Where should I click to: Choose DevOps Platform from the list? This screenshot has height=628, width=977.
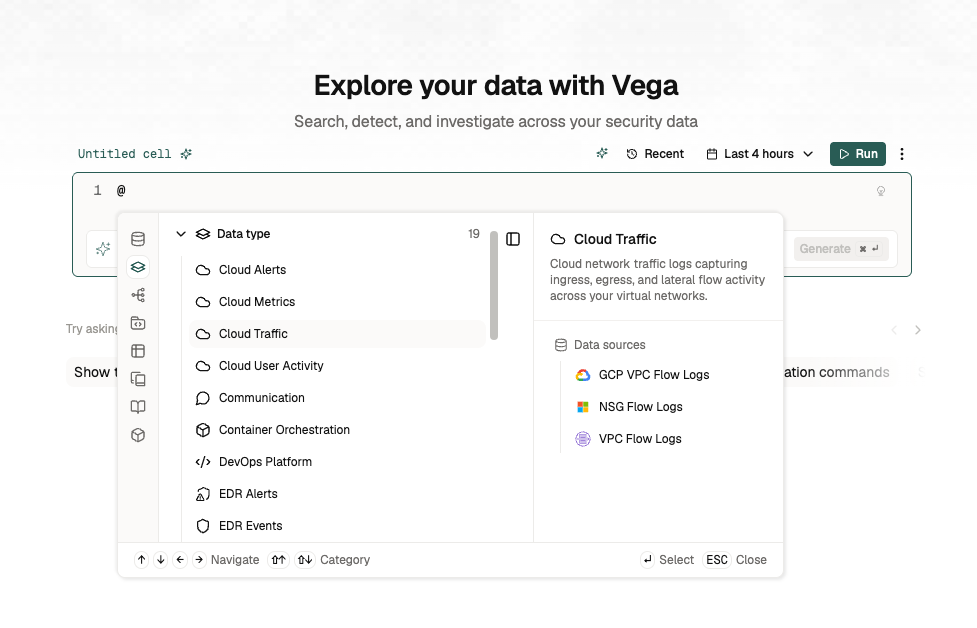337,462
